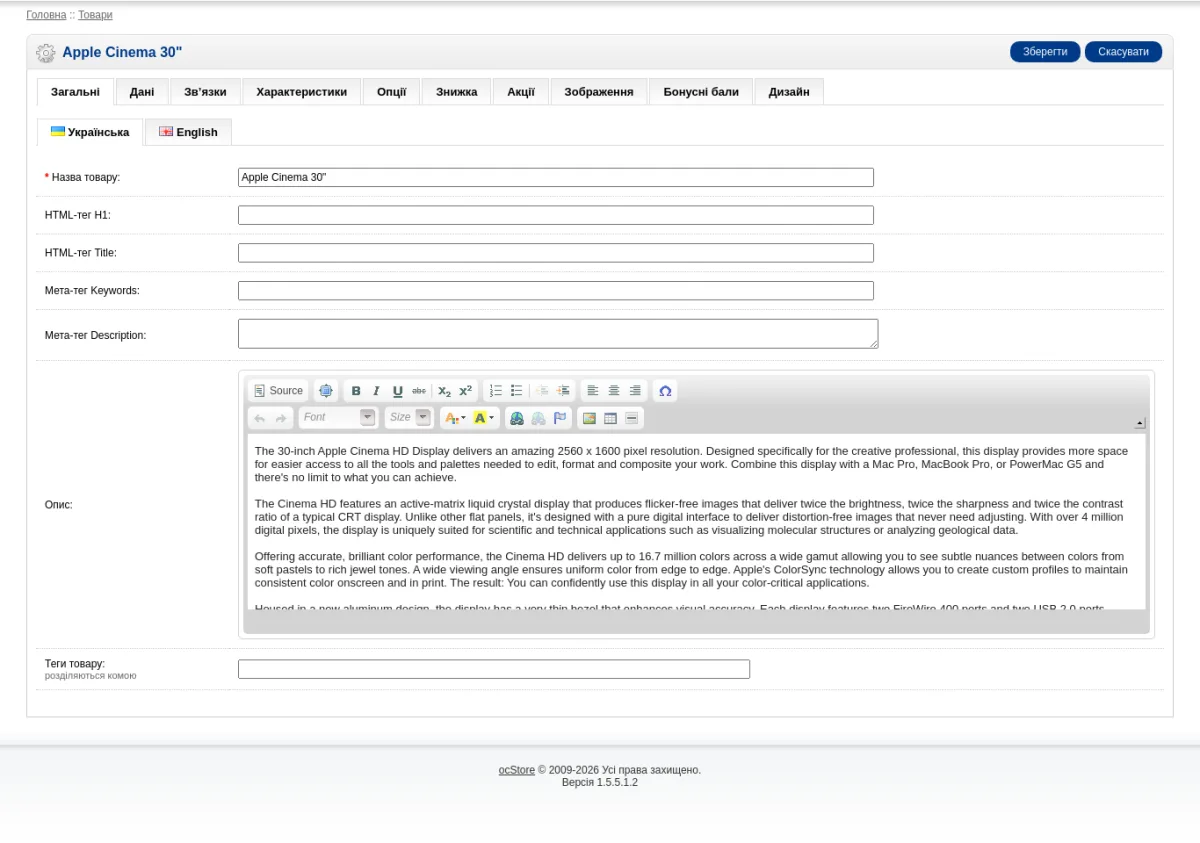Viewport: 1200px width, 843px height.
Task: Insert an image into the description
Action: tap(589, 418)
